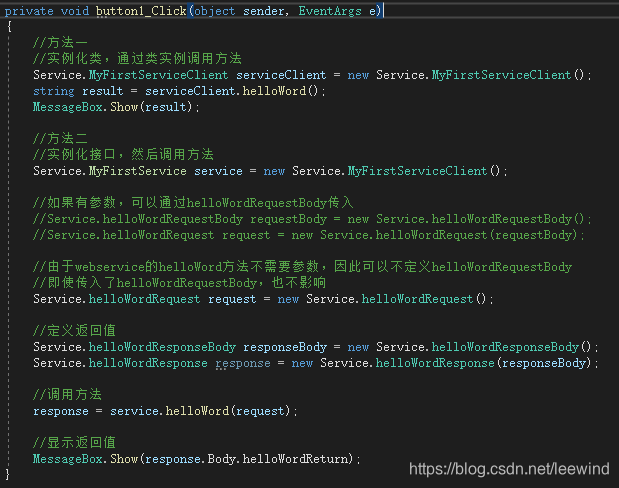Click the comment '//即使传入了helloWordRequestBody，也不影响'
Viewport: 619px width, 488px height.
tap(180, 283)
